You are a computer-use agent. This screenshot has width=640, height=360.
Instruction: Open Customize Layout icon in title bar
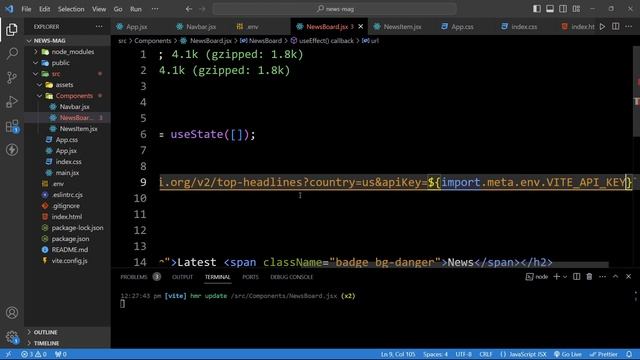(x=576, y=9)
